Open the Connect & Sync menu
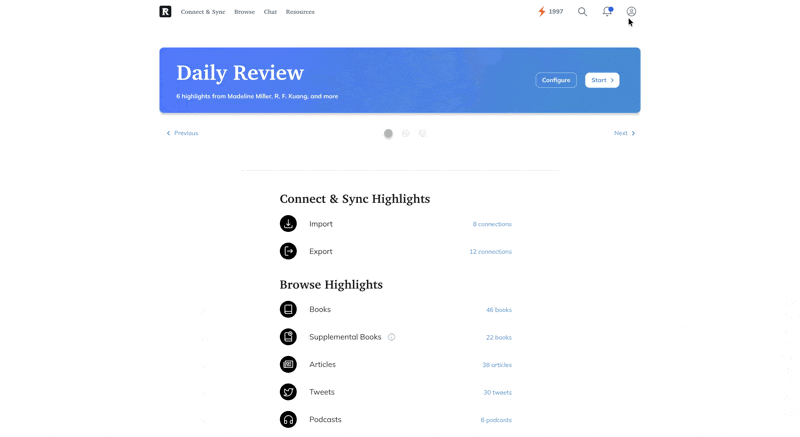This screenshot has height=437, width=800. pos(203,12)
